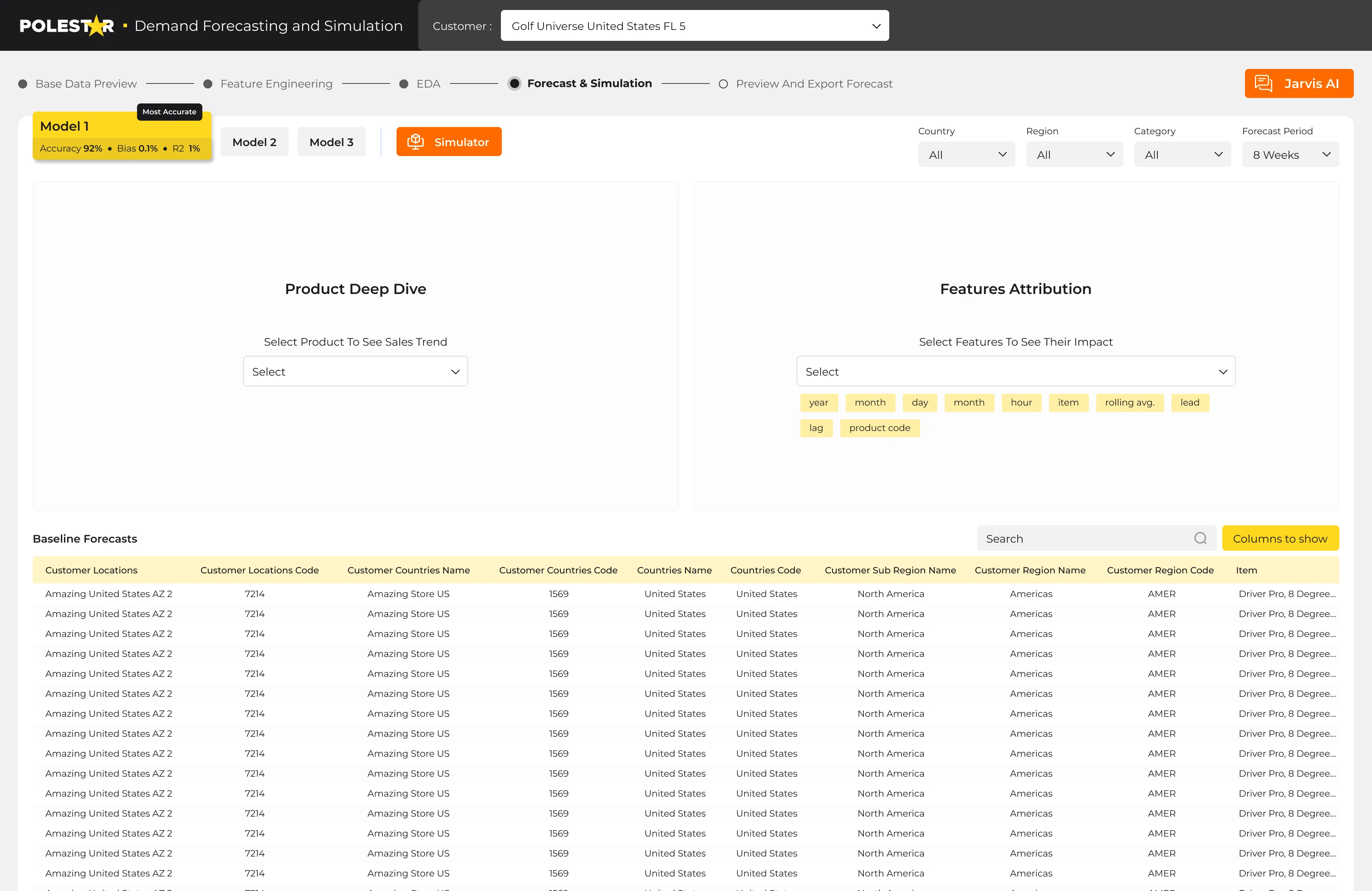Viewport: 1372px width, 891px height.
Task: Select Model 1 marked Most Accurate
Action: (x=122, y=137)
